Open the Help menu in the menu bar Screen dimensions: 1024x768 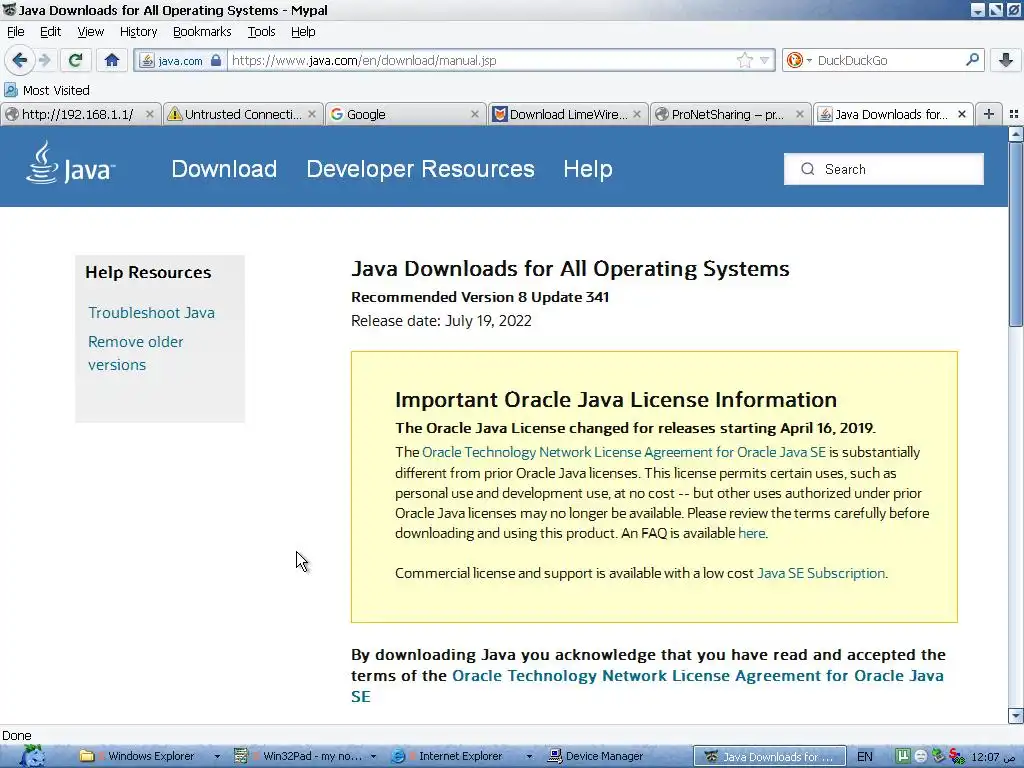click(303, 31)
